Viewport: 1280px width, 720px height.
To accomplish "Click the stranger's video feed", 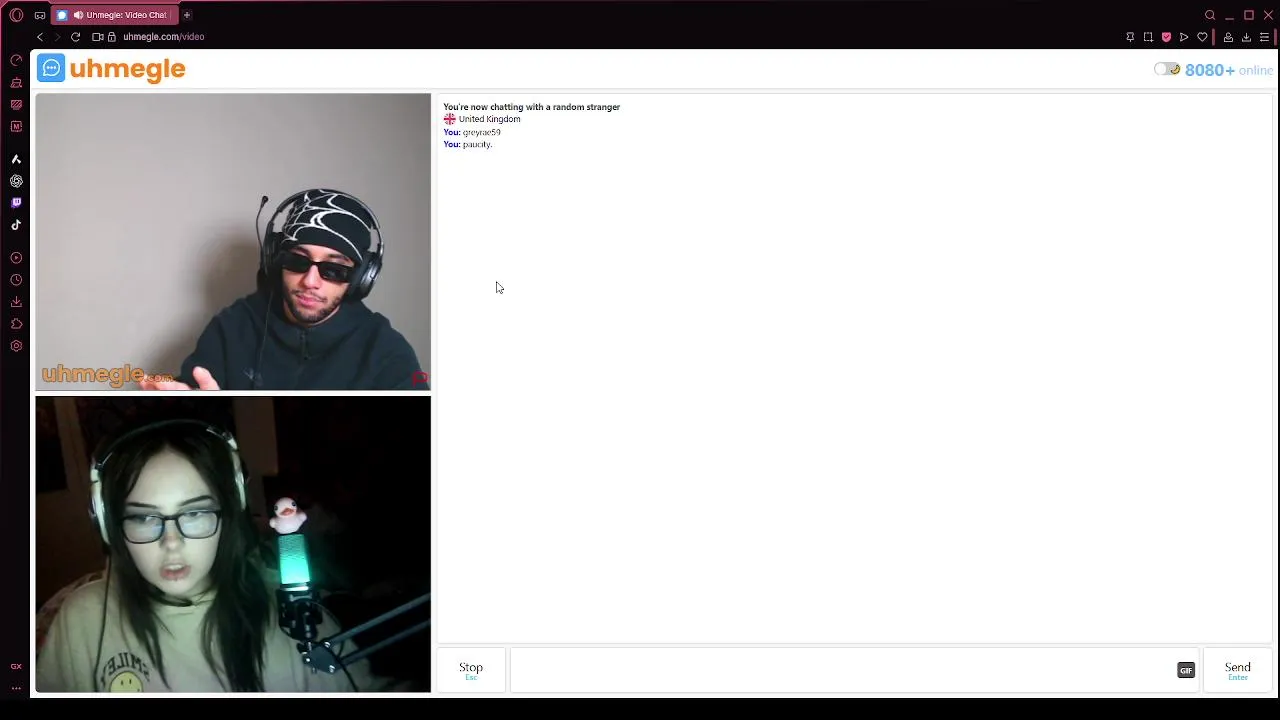I will coord(233,242).
